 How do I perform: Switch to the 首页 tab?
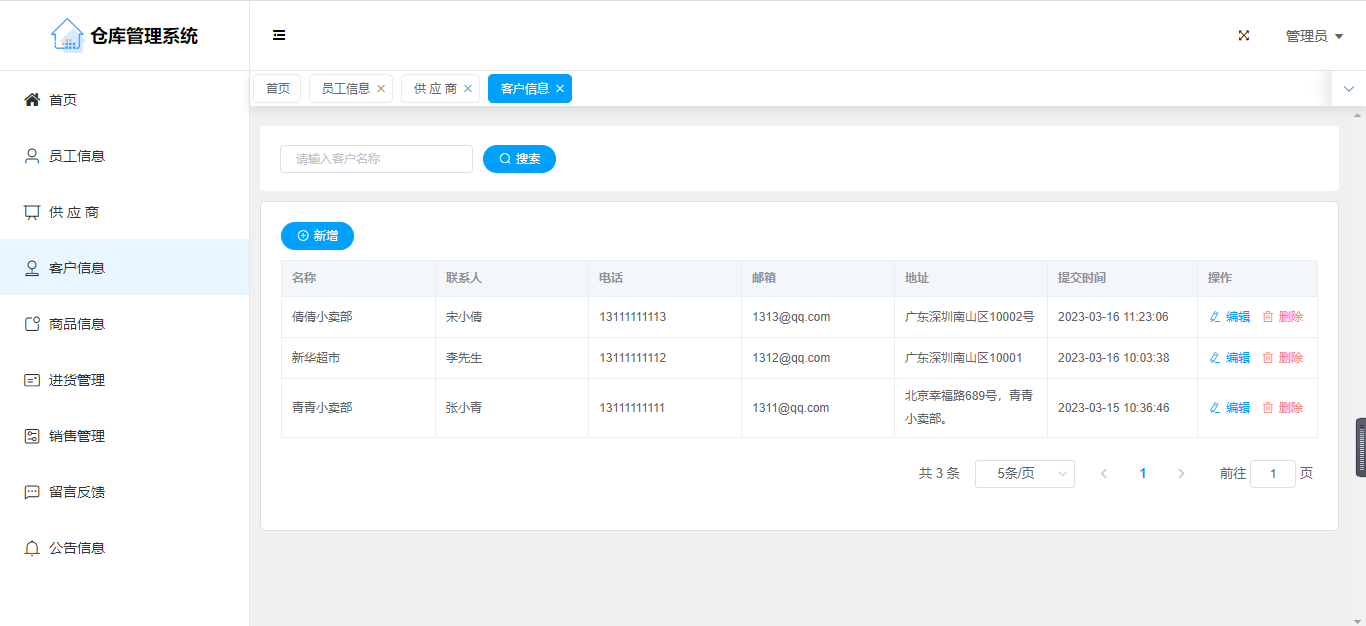pos(277,89)
